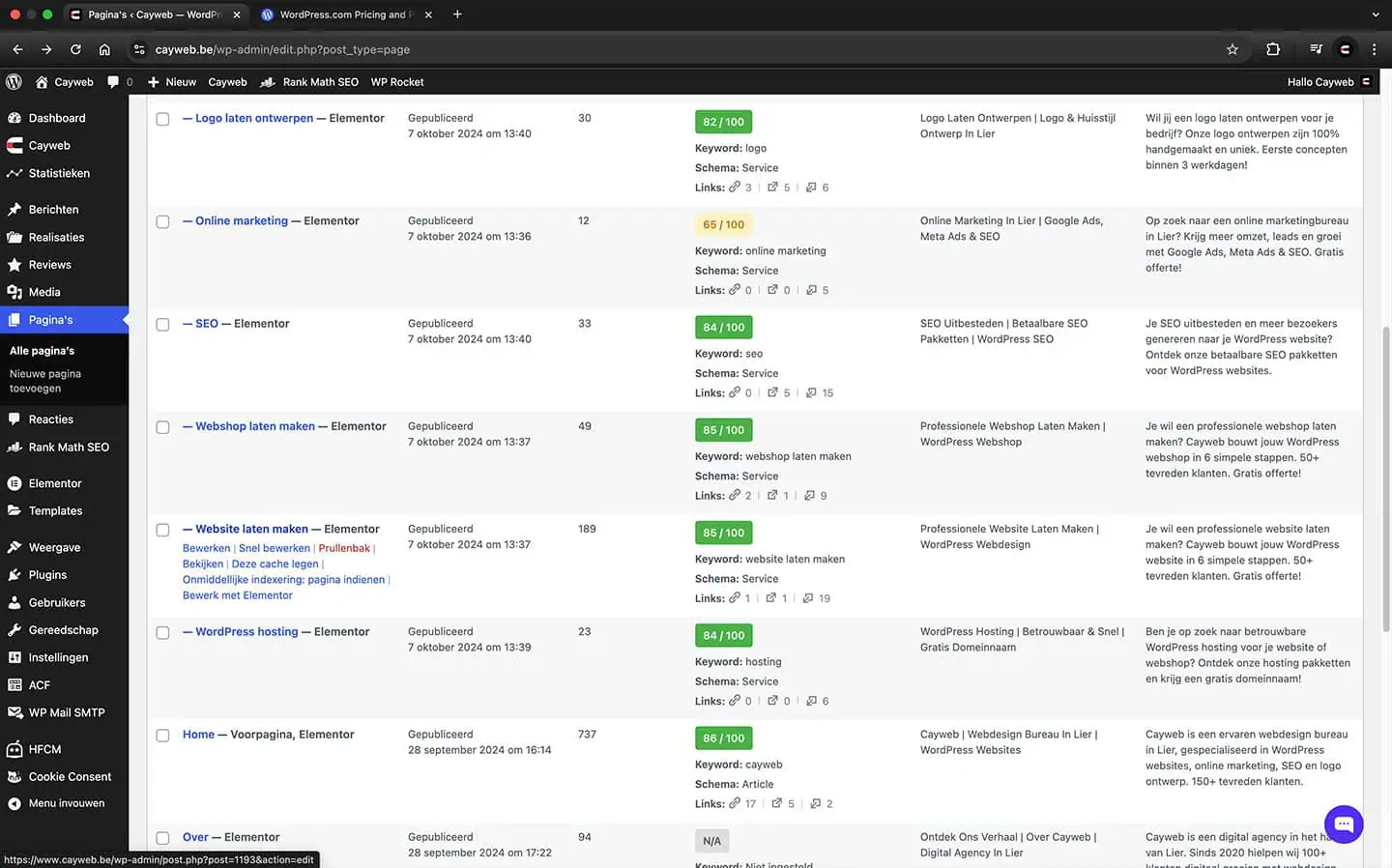1392x868 pixels.
Task: Click Nieuwe pagina toevoegen submenu link
Action: [x=45, y=381]
